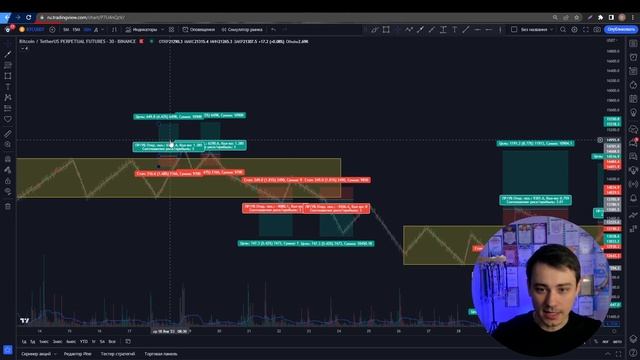
Task: Open the USDT price scale currency dropdown
Action: 612,41
